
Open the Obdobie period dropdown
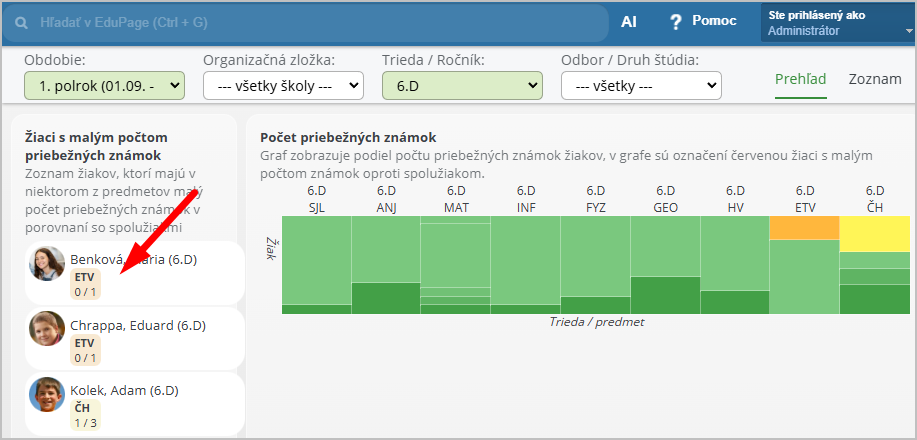(105, 86)
